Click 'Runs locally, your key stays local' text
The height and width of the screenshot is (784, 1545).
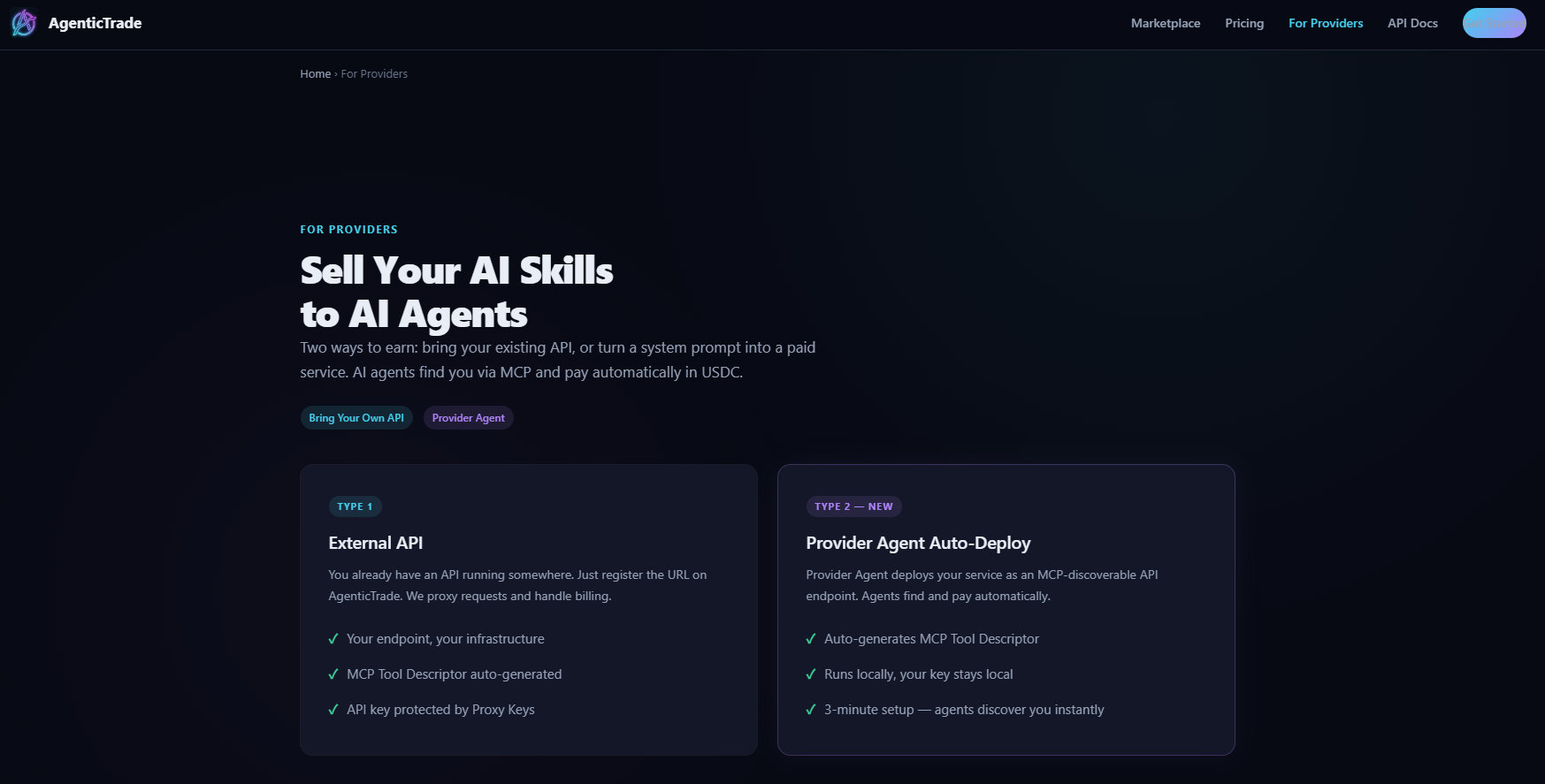click(919, 674)
